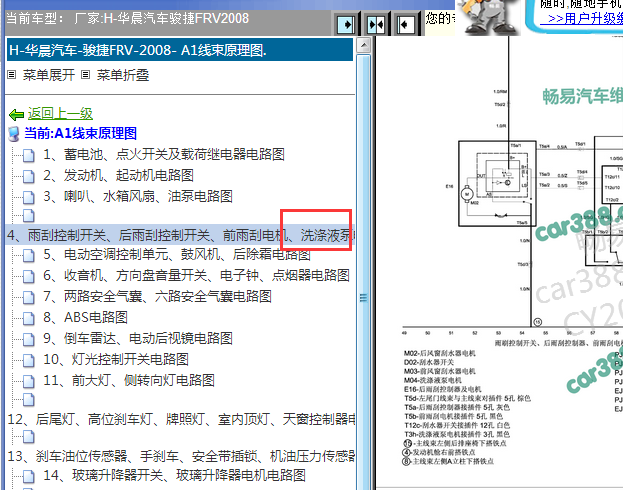Click the document icon for 8、ABS电路图

pyautogui.click(x=29, y=318)
